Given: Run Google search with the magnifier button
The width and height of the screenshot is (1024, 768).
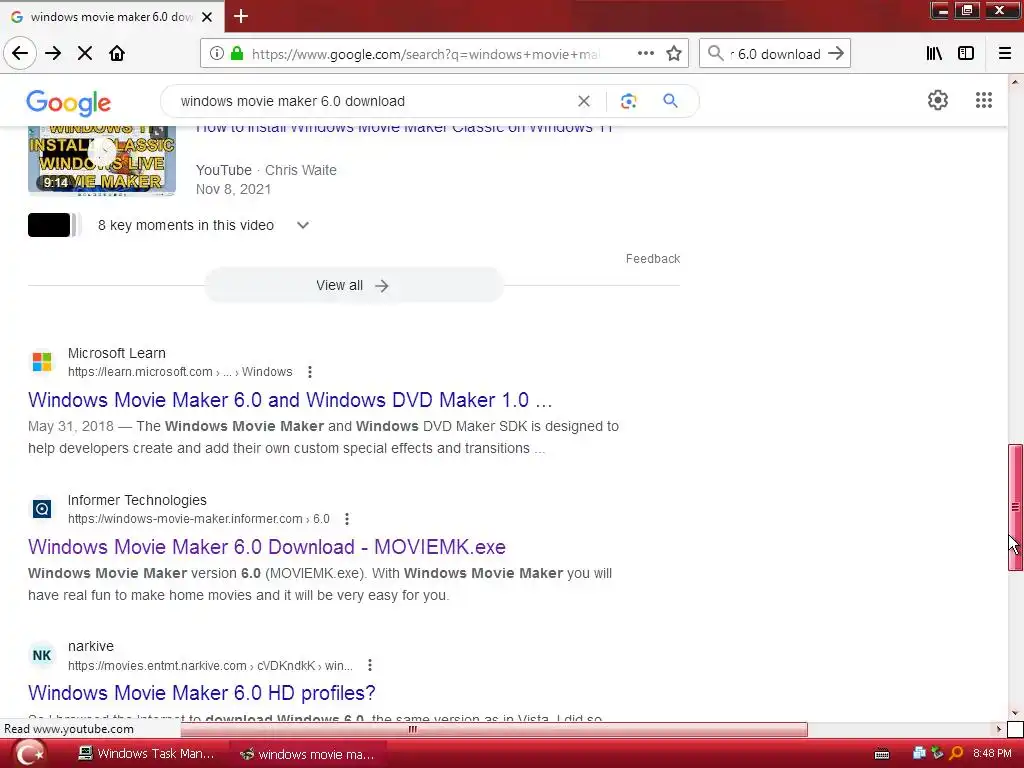Looking at the screenshot, I should coord(670,101).
